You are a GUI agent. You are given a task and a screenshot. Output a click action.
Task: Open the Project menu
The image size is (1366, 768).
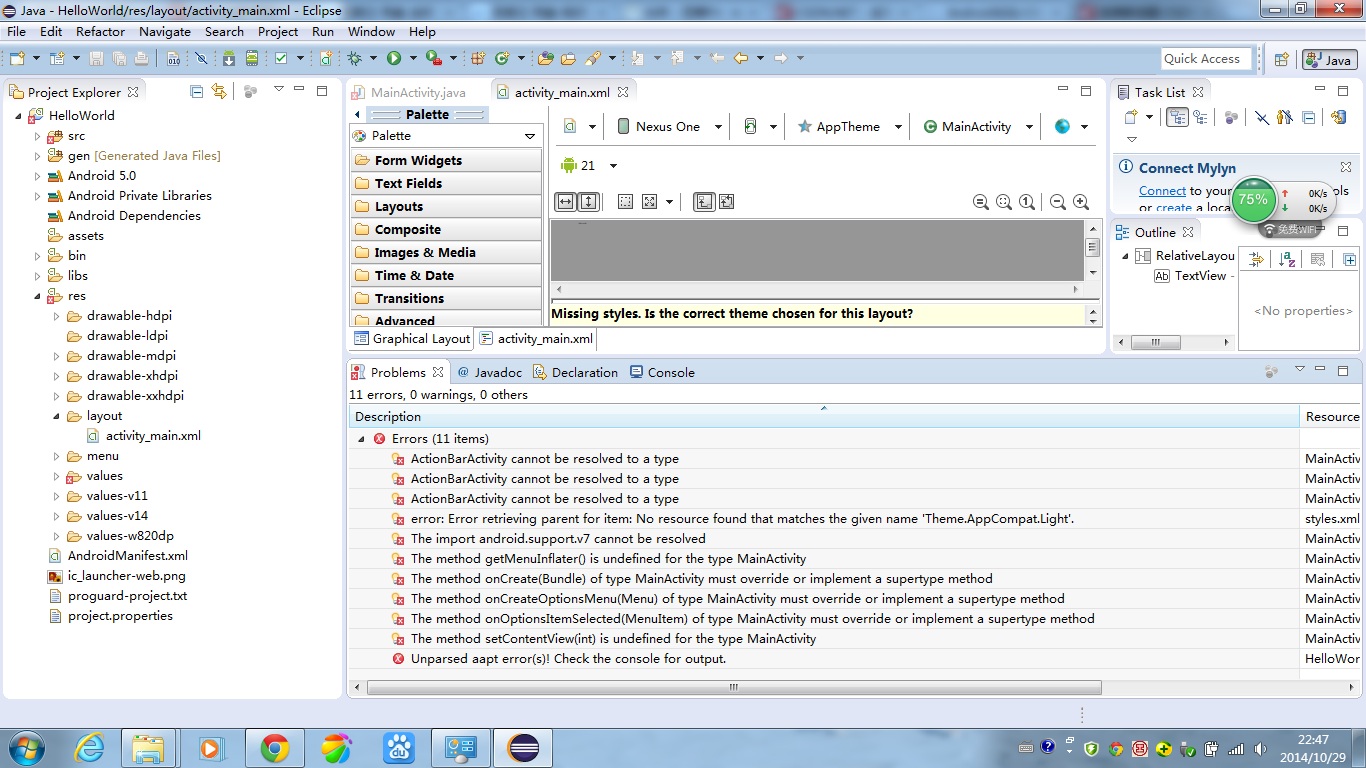point(278,31)
